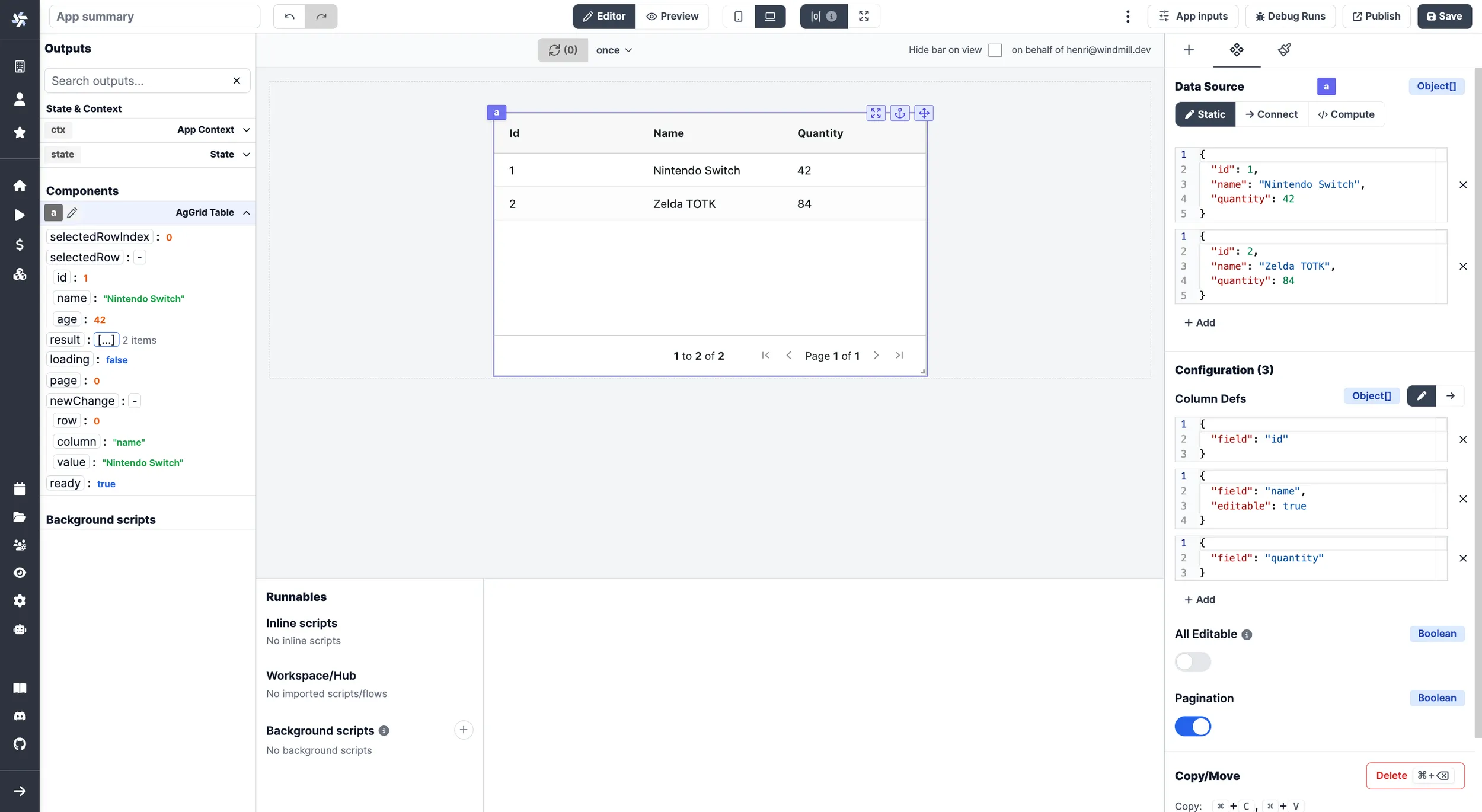Open the once refresh frequency dropdown

[614, 50]
